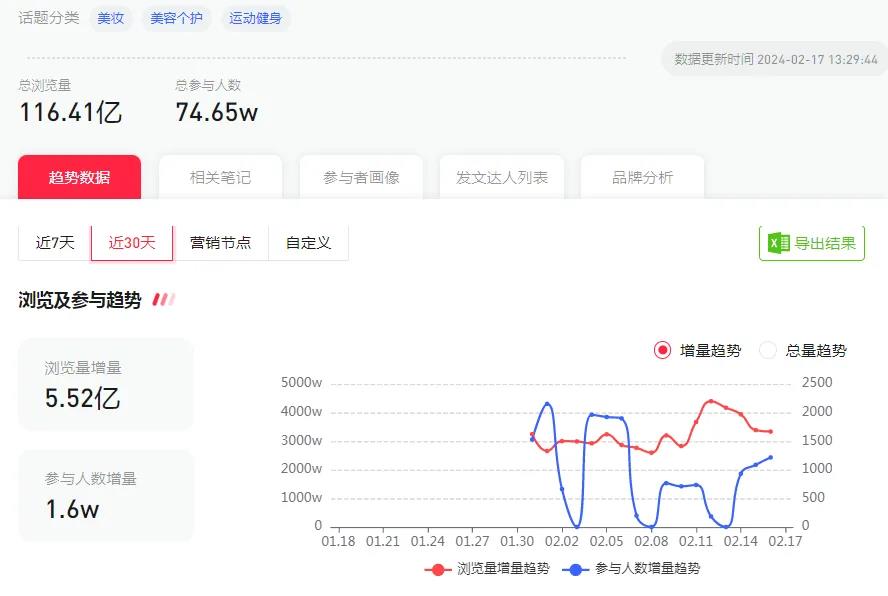Select the 增量趋势 radio button

(x=663, y=351)
